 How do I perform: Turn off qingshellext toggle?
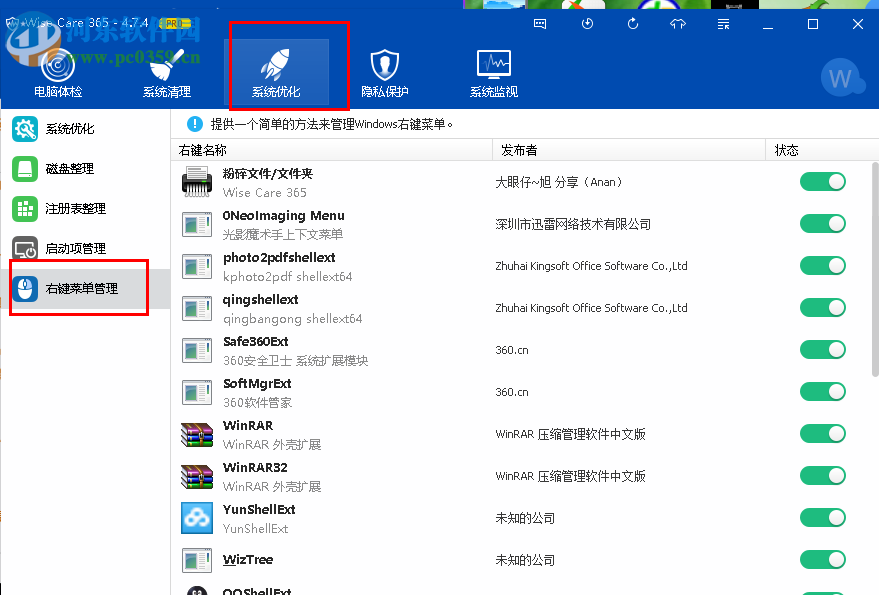tap(822, 308)
